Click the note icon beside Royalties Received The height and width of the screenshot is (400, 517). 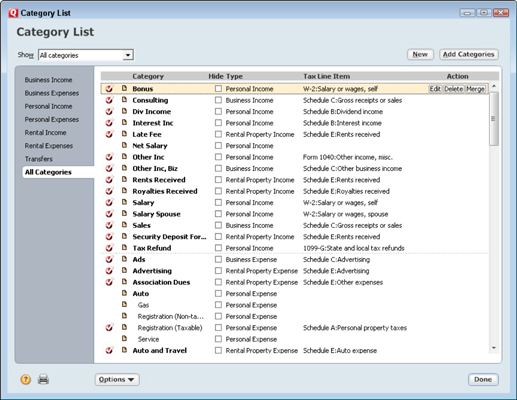[x=124, y=190]
